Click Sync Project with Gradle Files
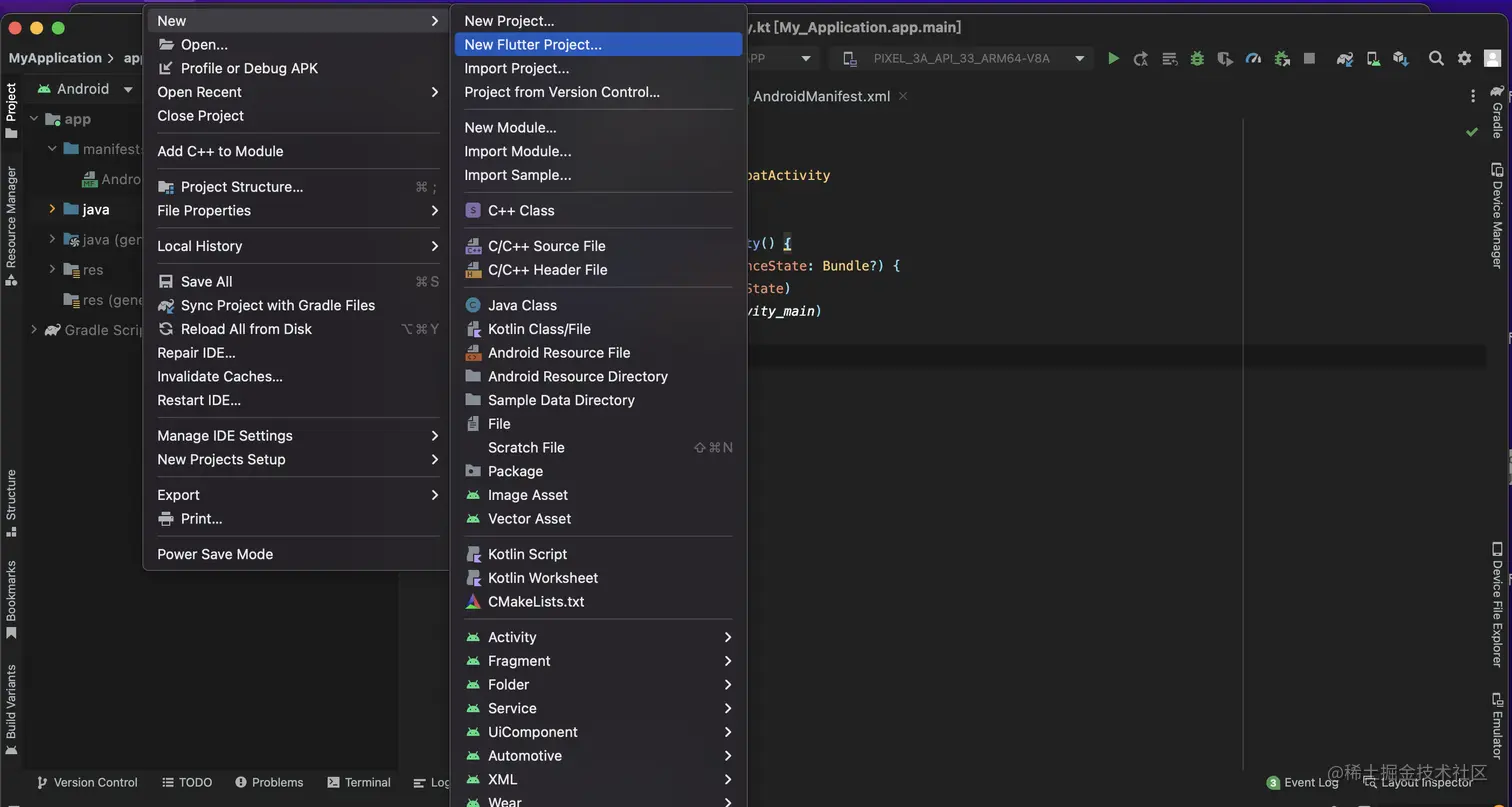Viewport: 1512px width, 807px height. click(298, 305)
